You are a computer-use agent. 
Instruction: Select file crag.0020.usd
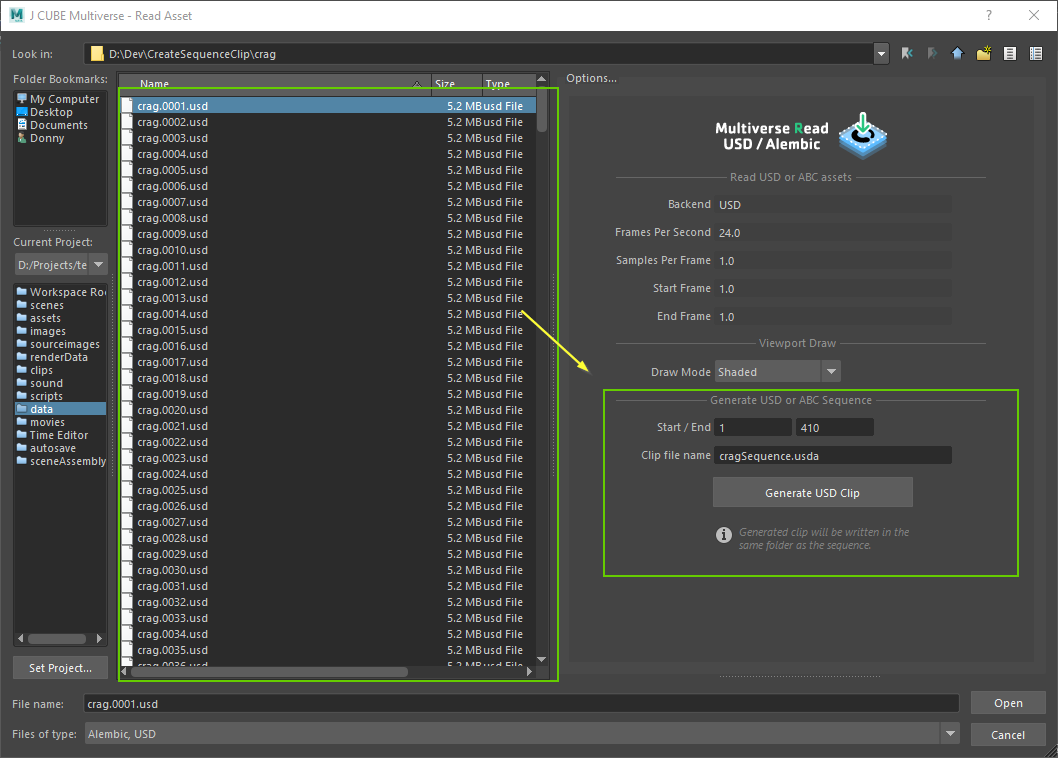(x=329, y=410)
